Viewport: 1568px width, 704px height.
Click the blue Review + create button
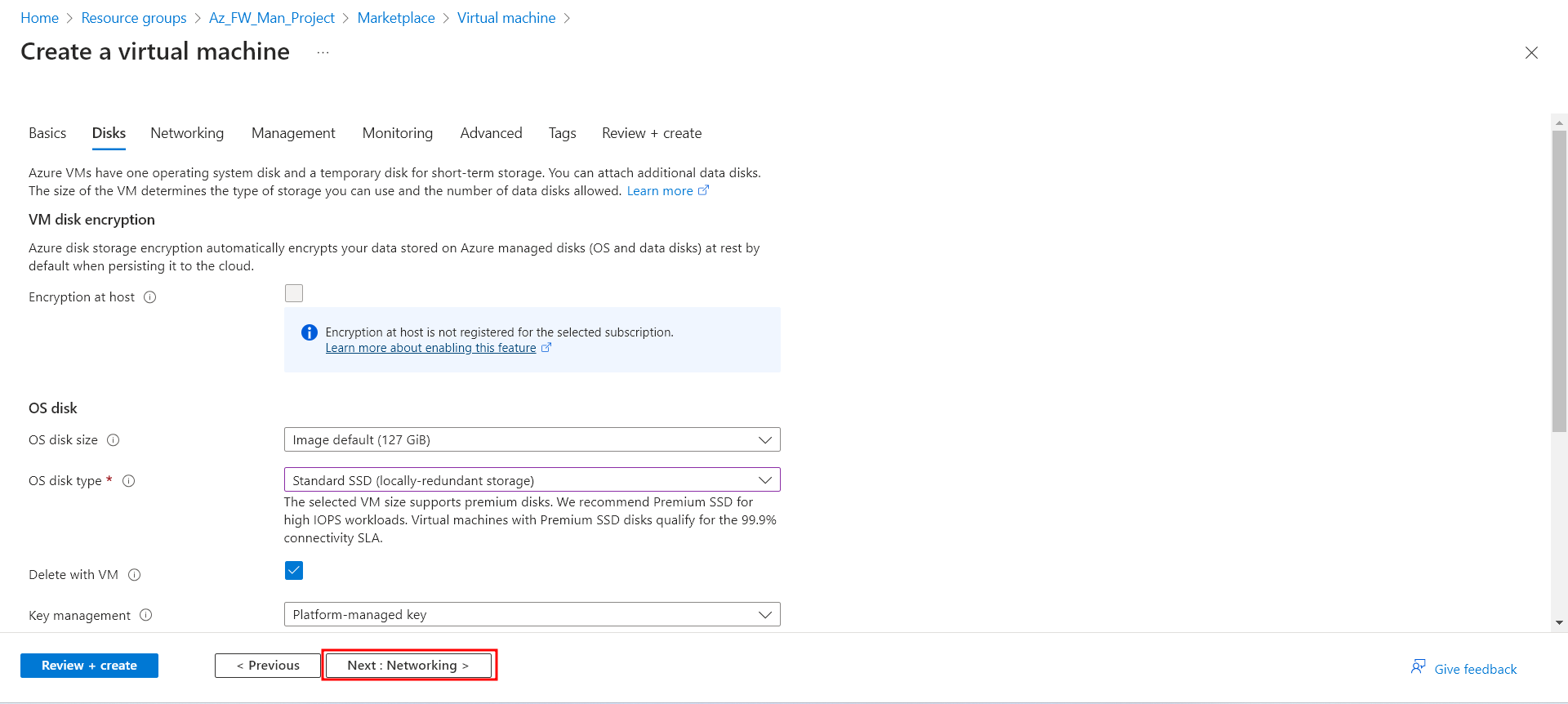[89, 666]
